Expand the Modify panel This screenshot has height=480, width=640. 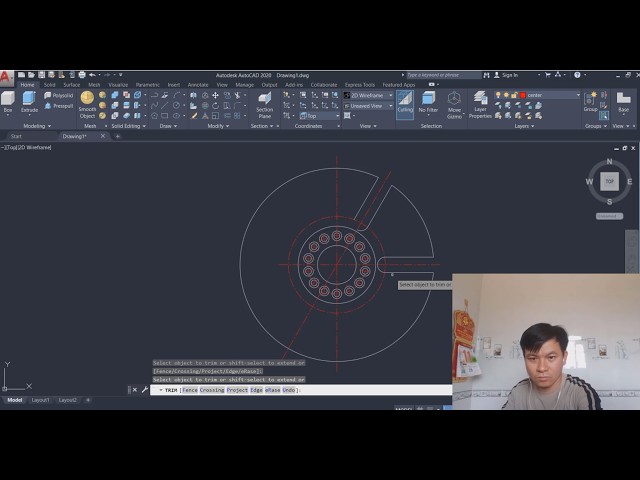218,126
